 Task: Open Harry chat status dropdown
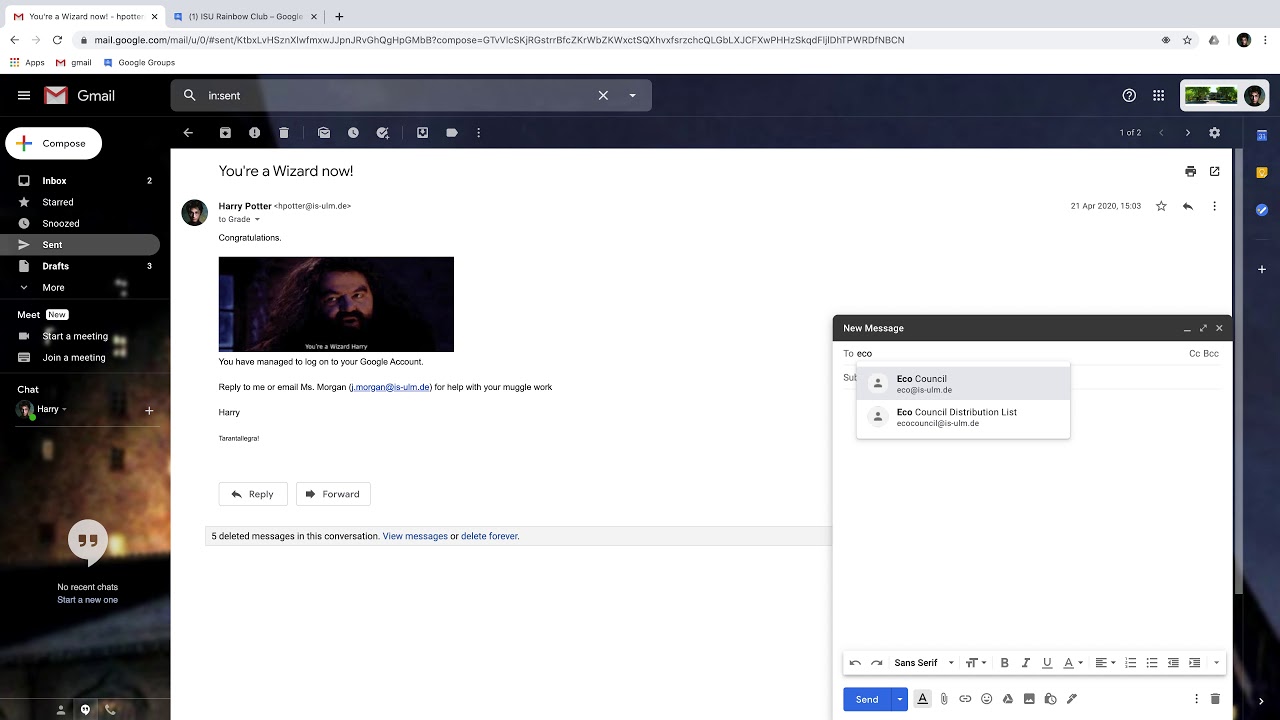pyautogui.click(x=64, y=409)
